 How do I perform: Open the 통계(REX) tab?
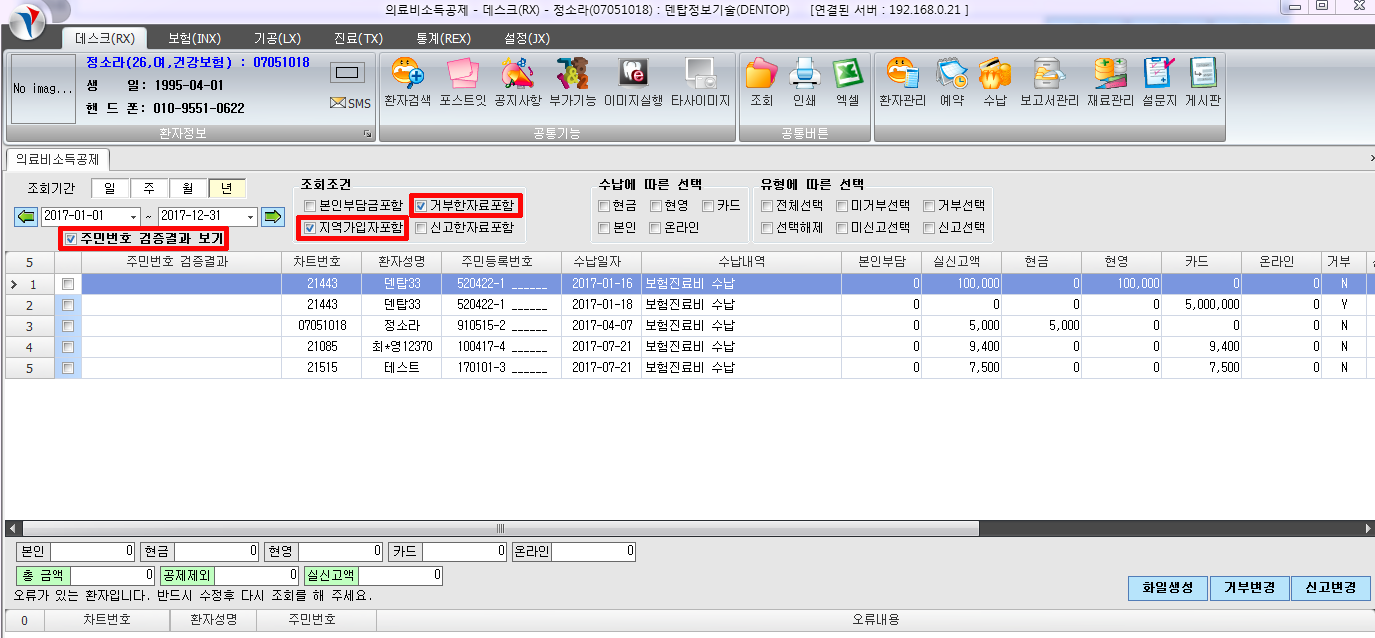pyautogui.click(x=443, y=38)
